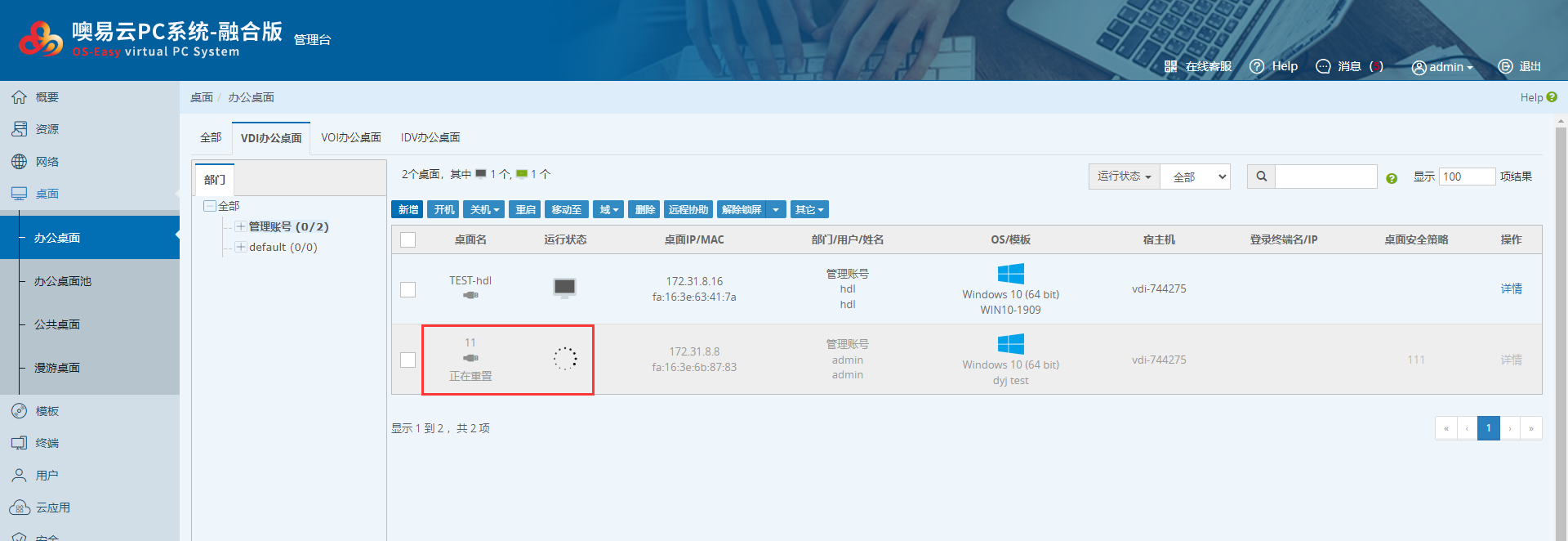Click powered-off monitor status icon for TEST-hdl
Screen dimensions: 1568x541
point(564,288)
